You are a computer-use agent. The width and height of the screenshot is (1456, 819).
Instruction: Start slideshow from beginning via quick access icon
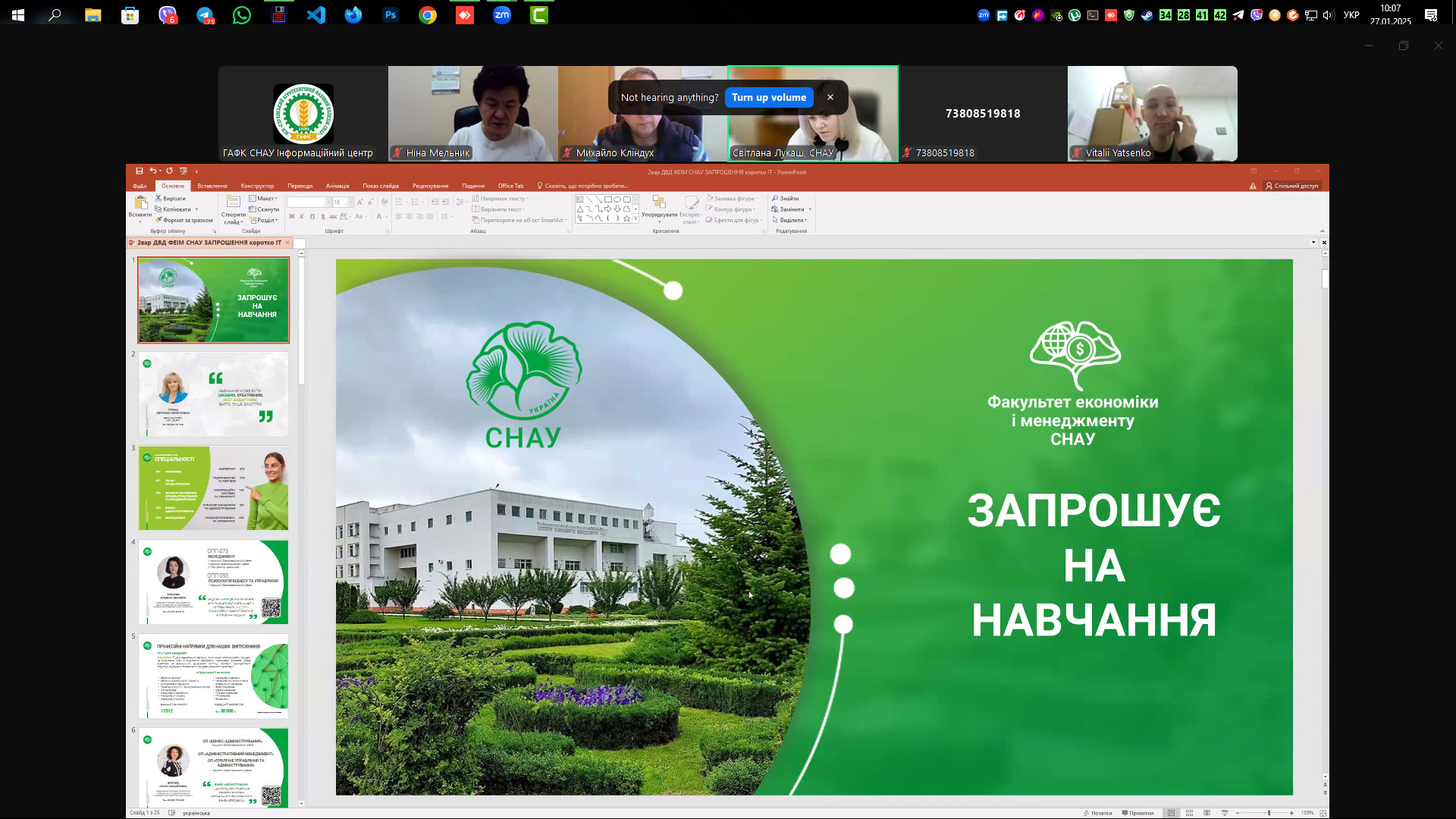point(183,171)
